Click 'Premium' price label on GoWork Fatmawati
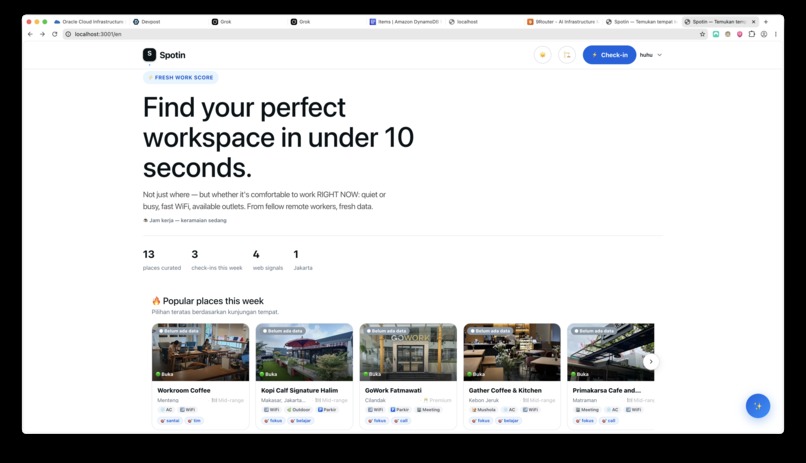The image size is (806, 463). (437, 400)
